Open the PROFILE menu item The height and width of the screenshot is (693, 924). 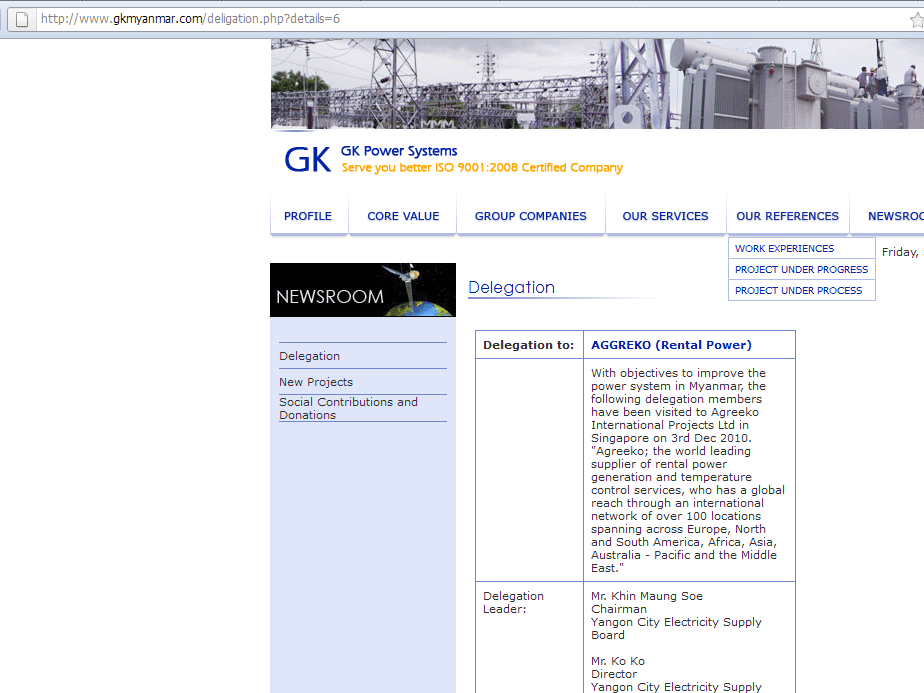pyautogui.click(x=308, y=216)
